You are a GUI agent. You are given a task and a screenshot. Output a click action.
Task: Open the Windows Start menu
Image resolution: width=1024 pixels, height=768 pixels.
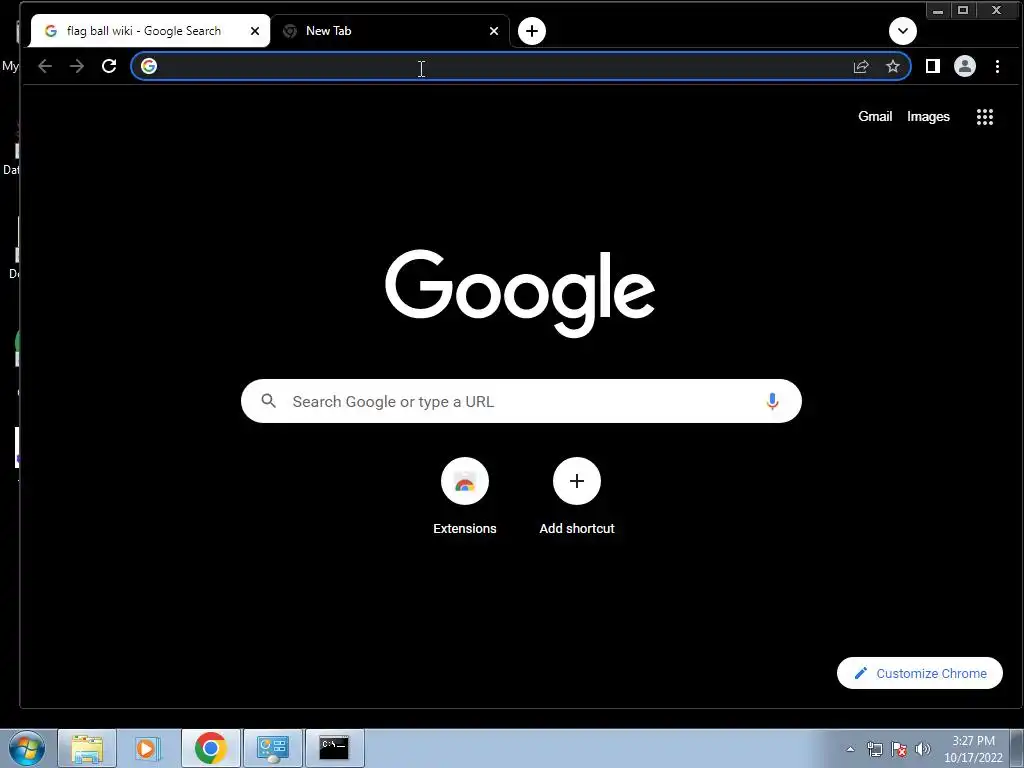27,748
